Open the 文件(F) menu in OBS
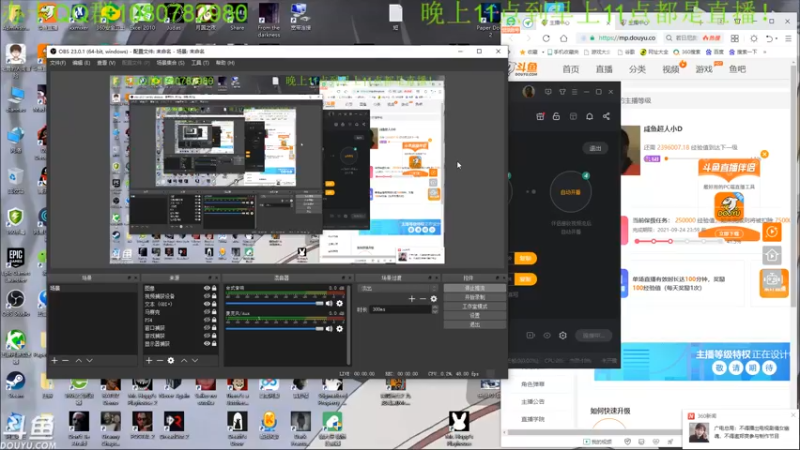The image size is (800, 450). click(x=58, y=63)
